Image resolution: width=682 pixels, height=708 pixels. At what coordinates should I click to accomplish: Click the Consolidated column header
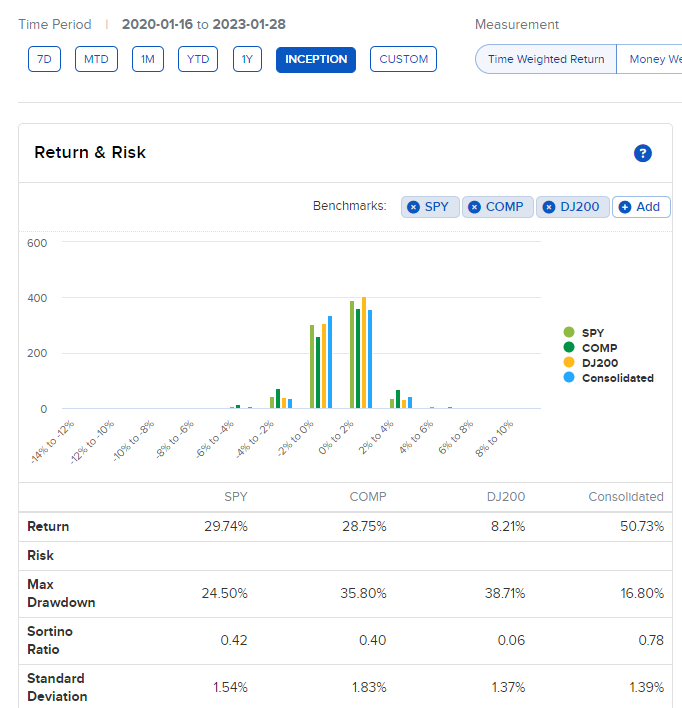pos(626,497)
